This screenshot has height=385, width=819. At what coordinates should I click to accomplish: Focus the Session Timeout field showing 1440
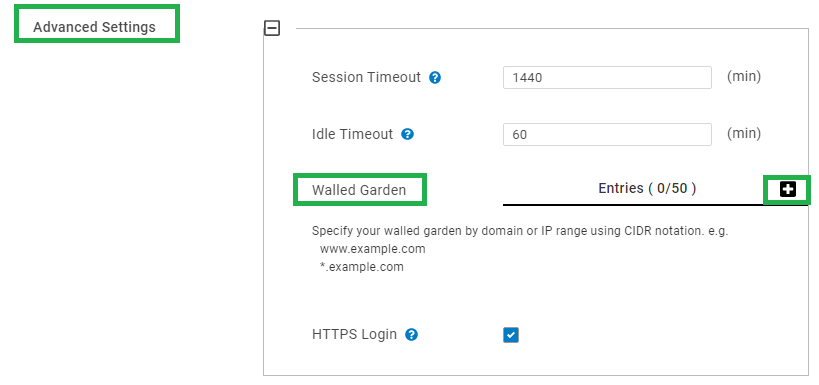point(607,77)
